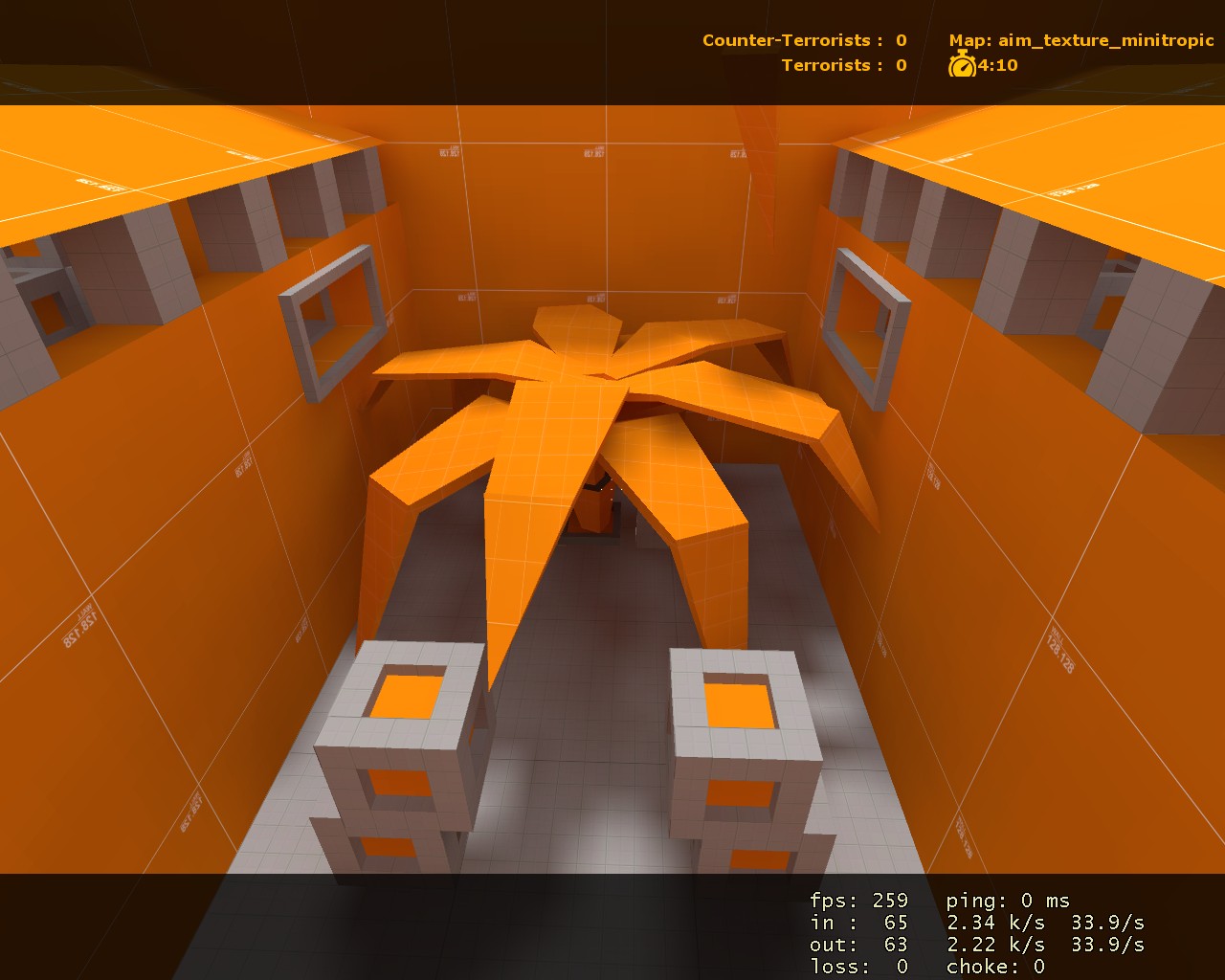
Task: Click the window frame on the right wall
Action: (x=866, y=316)
